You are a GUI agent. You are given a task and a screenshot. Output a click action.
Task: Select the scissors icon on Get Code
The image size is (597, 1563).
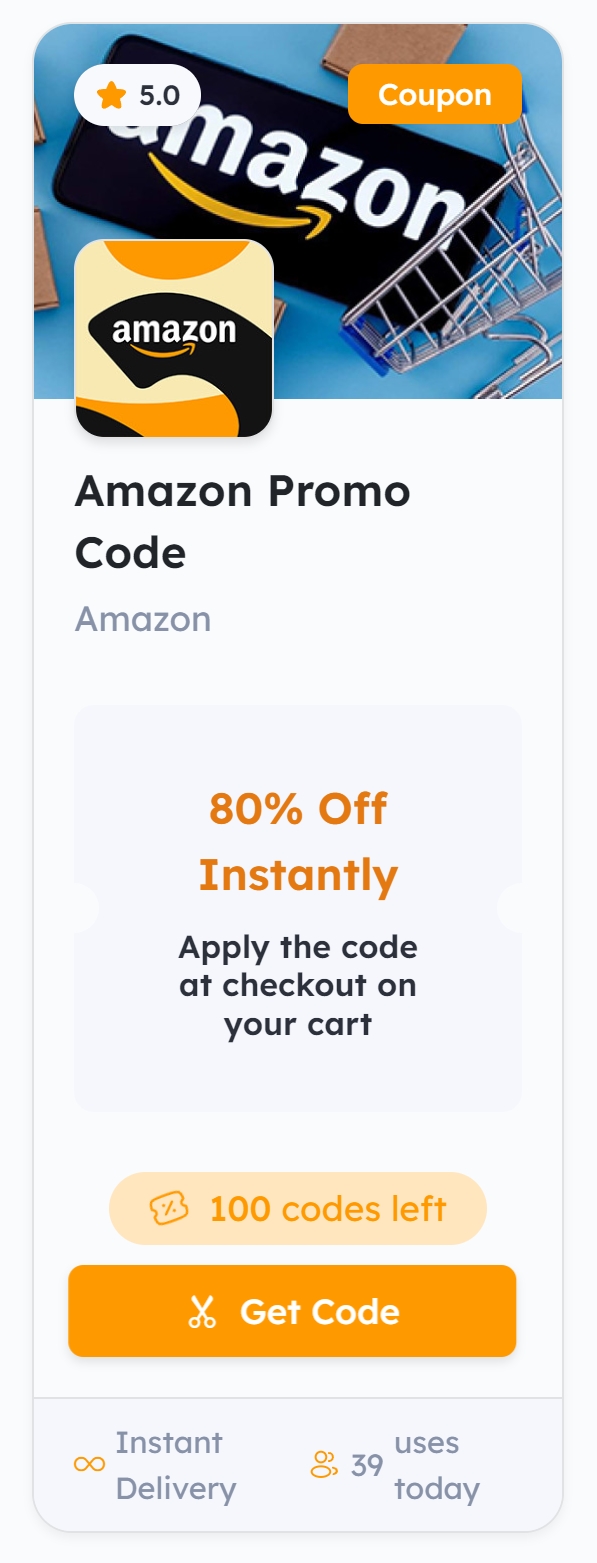click(204, 1311)
